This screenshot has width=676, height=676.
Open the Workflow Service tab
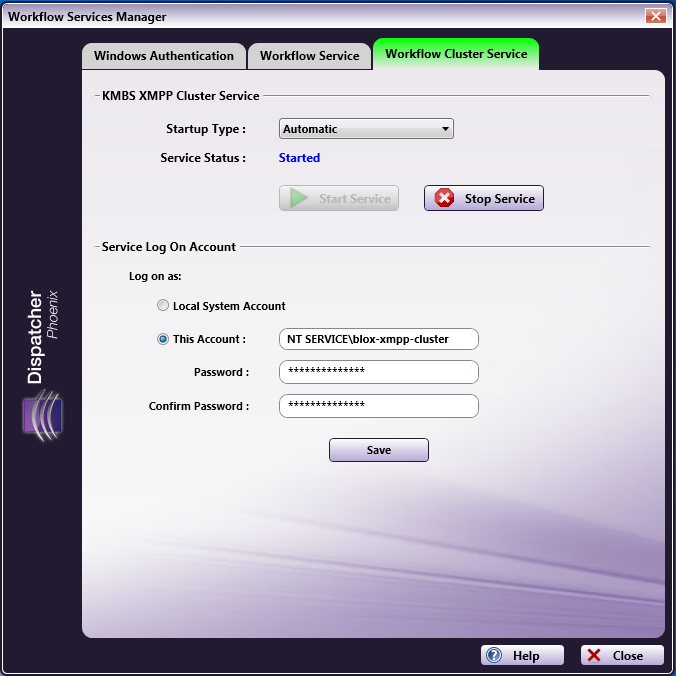tap(310, 56)
